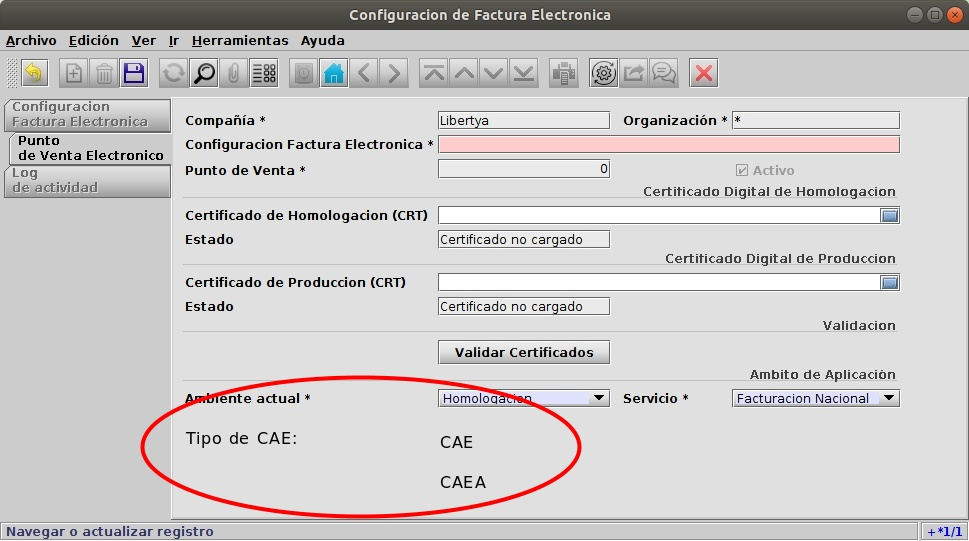The width and height of the screenshot is (969, 541).
Task: Open the Edición menu
Action: (94, 41)
